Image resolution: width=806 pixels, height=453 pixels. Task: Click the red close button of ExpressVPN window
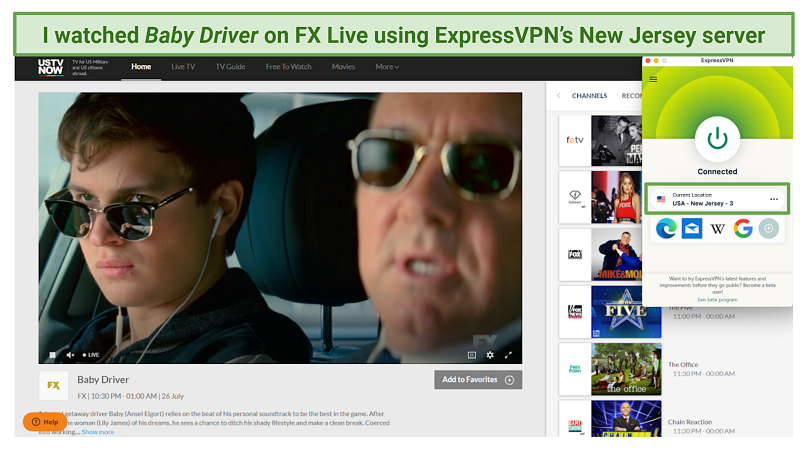(x=648, y=61)
